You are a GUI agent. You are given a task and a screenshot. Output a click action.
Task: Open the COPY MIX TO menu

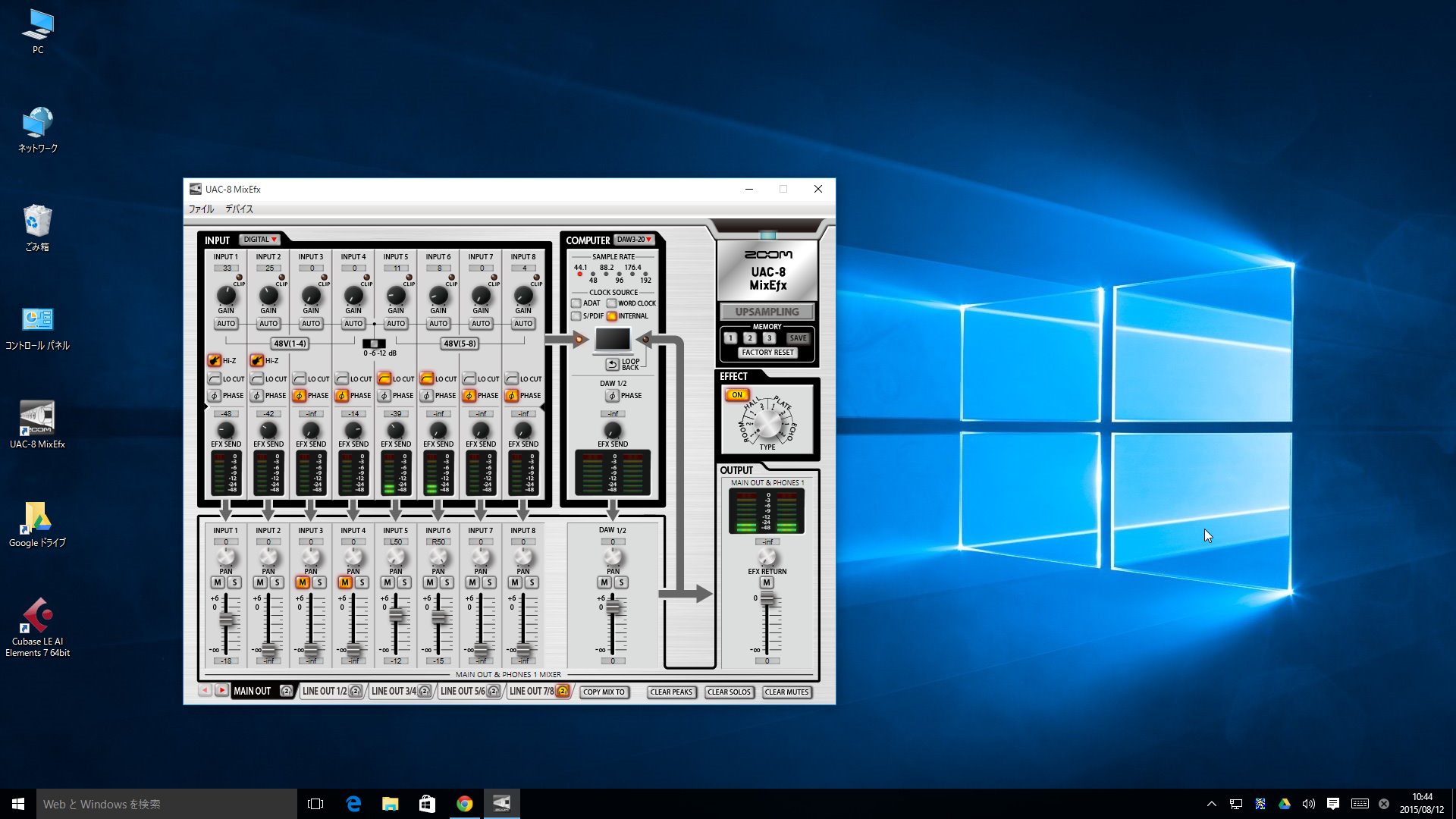[x=604, y=692]
